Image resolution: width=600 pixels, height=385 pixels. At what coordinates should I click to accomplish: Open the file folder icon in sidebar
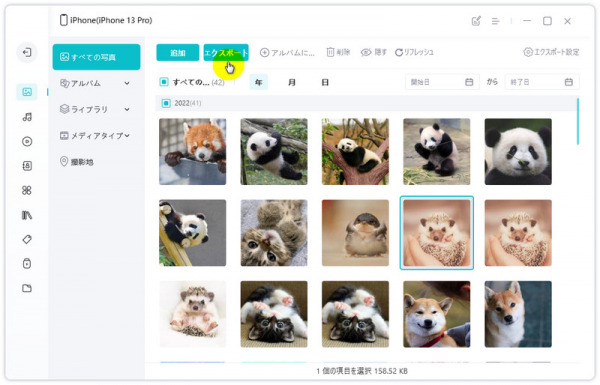pos(27,288)
